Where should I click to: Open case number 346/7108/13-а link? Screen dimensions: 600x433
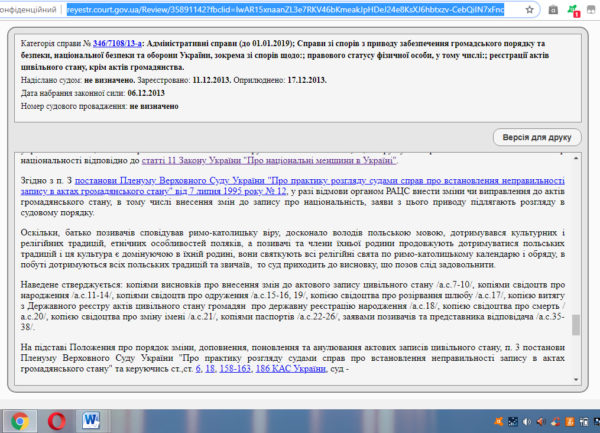tap(117, 43)
